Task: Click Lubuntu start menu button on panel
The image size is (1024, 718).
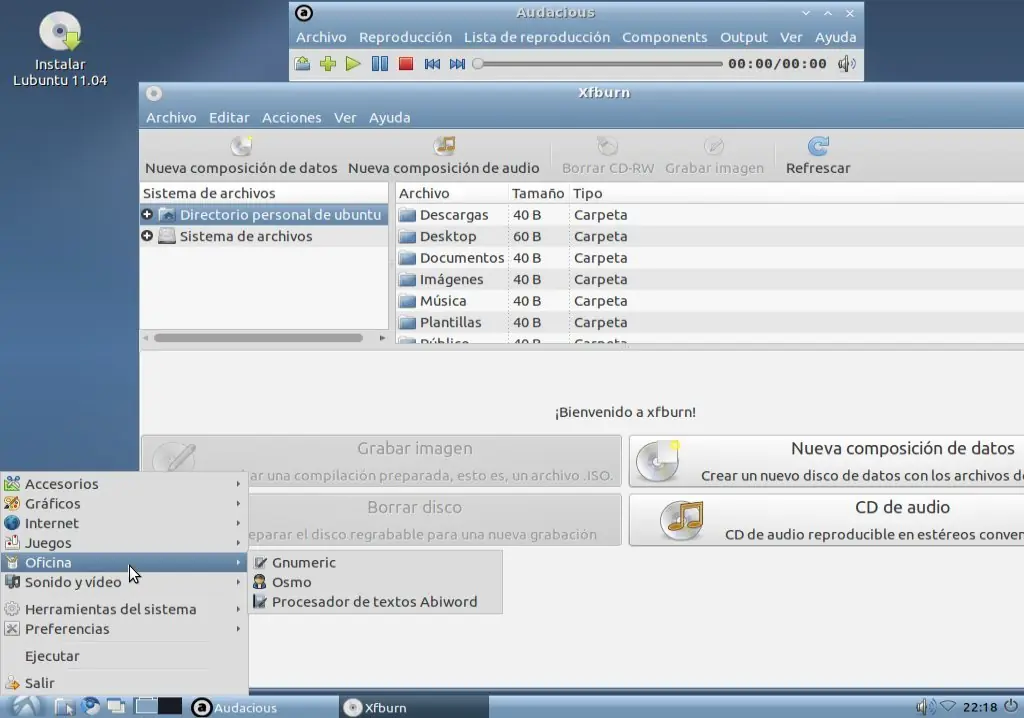Action: [x=25, y=707]
